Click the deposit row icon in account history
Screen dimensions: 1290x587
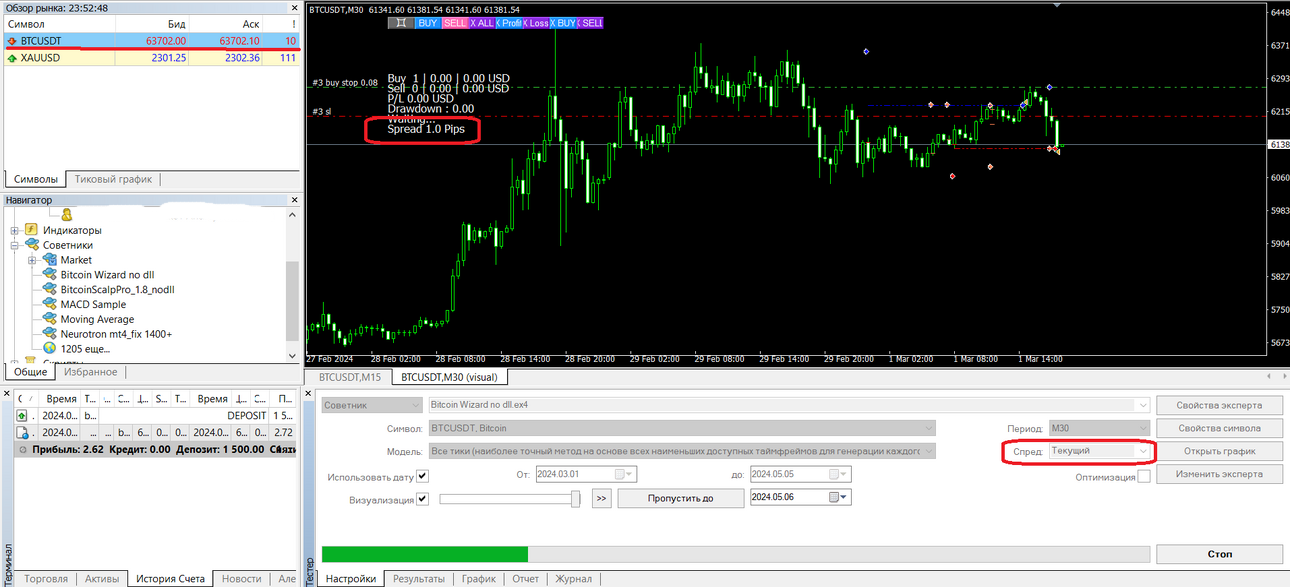[x=23, y=415]
